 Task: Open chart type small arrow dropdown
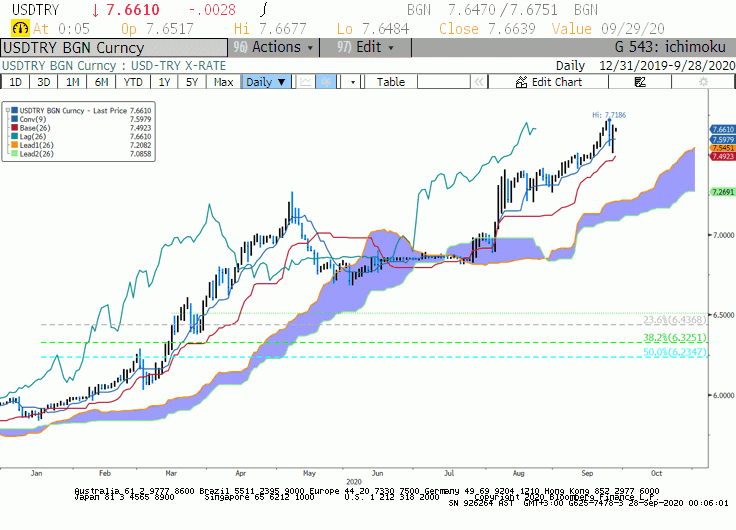[x=353, y=82]
